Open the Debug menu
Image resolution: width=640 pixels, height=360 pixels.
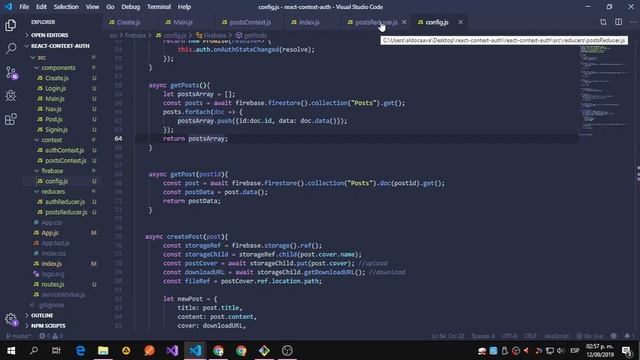point(131,7)
